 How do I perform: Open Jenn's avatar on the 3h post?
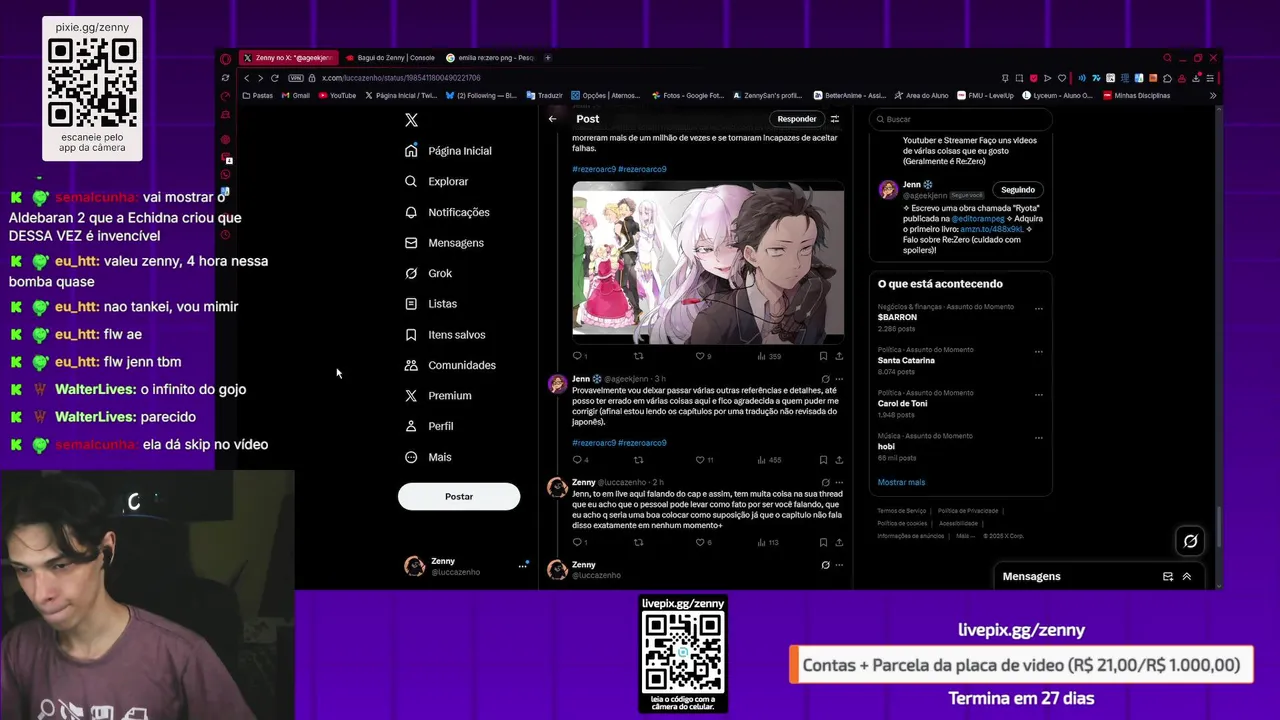[x=557, y=384]
